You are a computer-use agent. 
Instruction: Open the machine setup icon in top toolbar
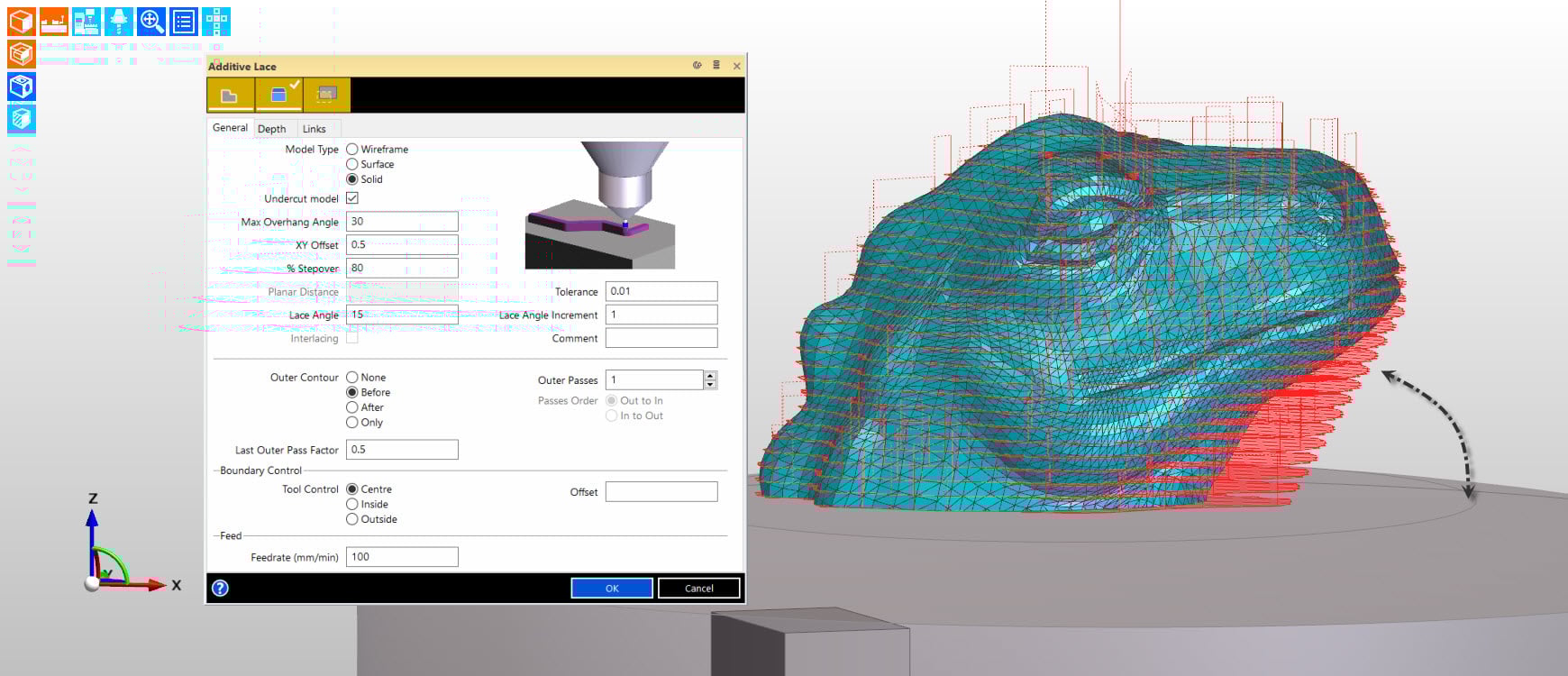click(x=87, y=21)
